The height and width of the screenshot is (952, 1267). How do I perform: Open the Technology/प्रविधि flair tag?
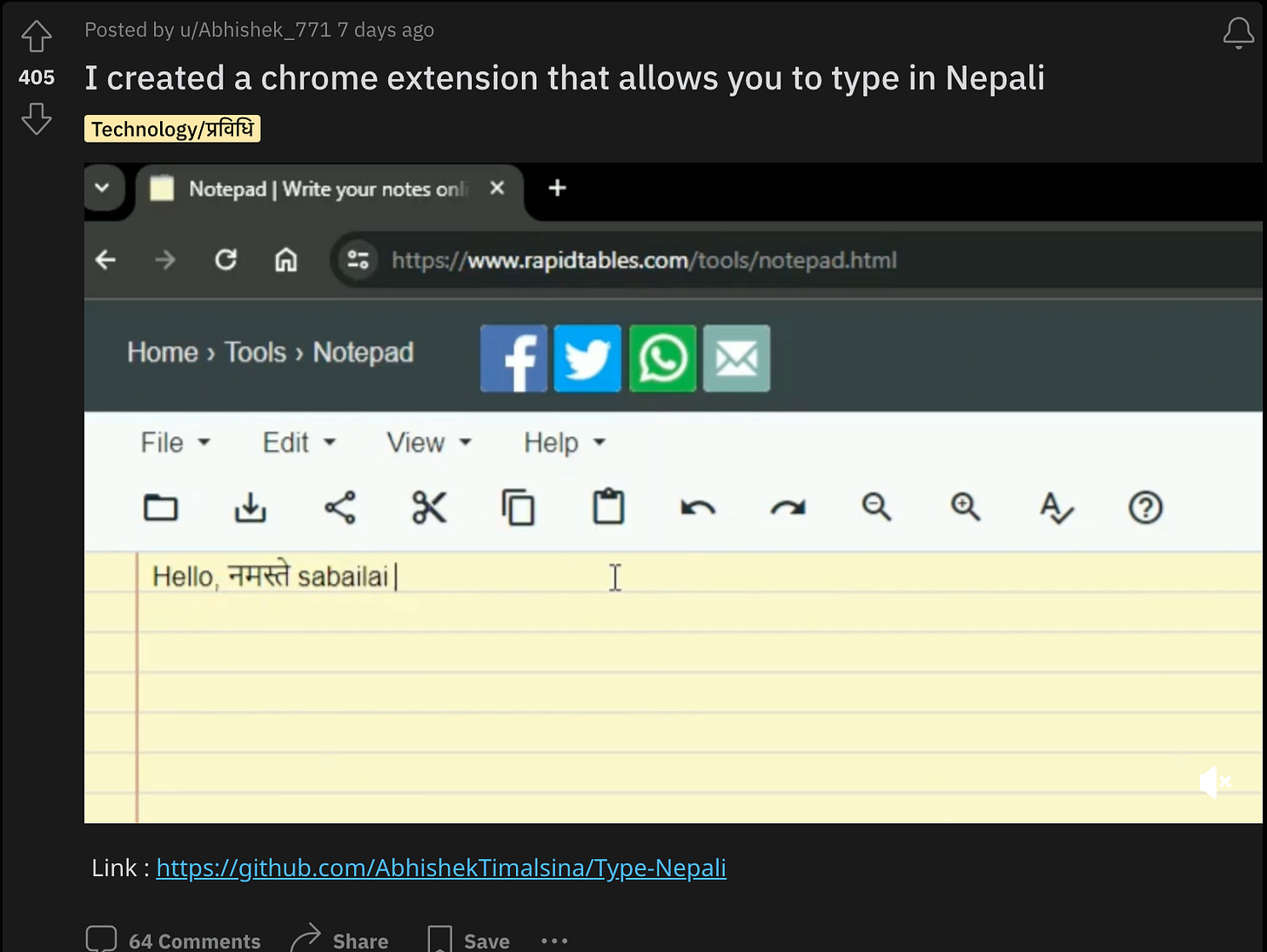172,129
